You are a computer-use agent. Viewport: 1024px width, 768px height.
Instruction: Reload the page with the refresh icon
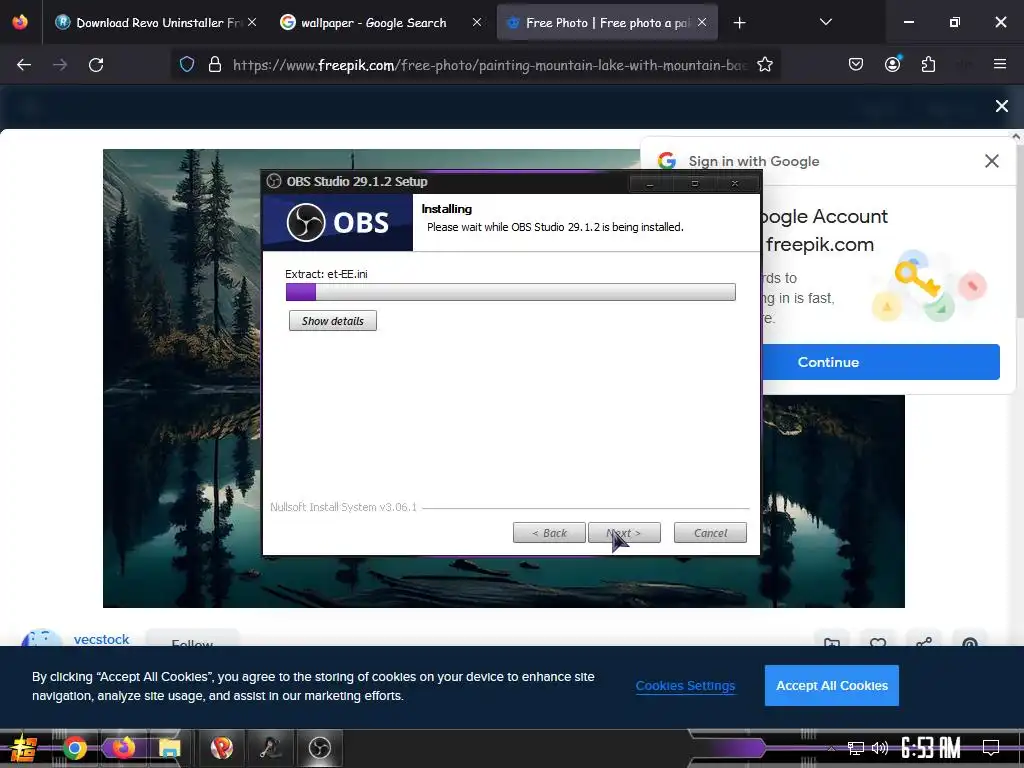(x=96, y=65)
